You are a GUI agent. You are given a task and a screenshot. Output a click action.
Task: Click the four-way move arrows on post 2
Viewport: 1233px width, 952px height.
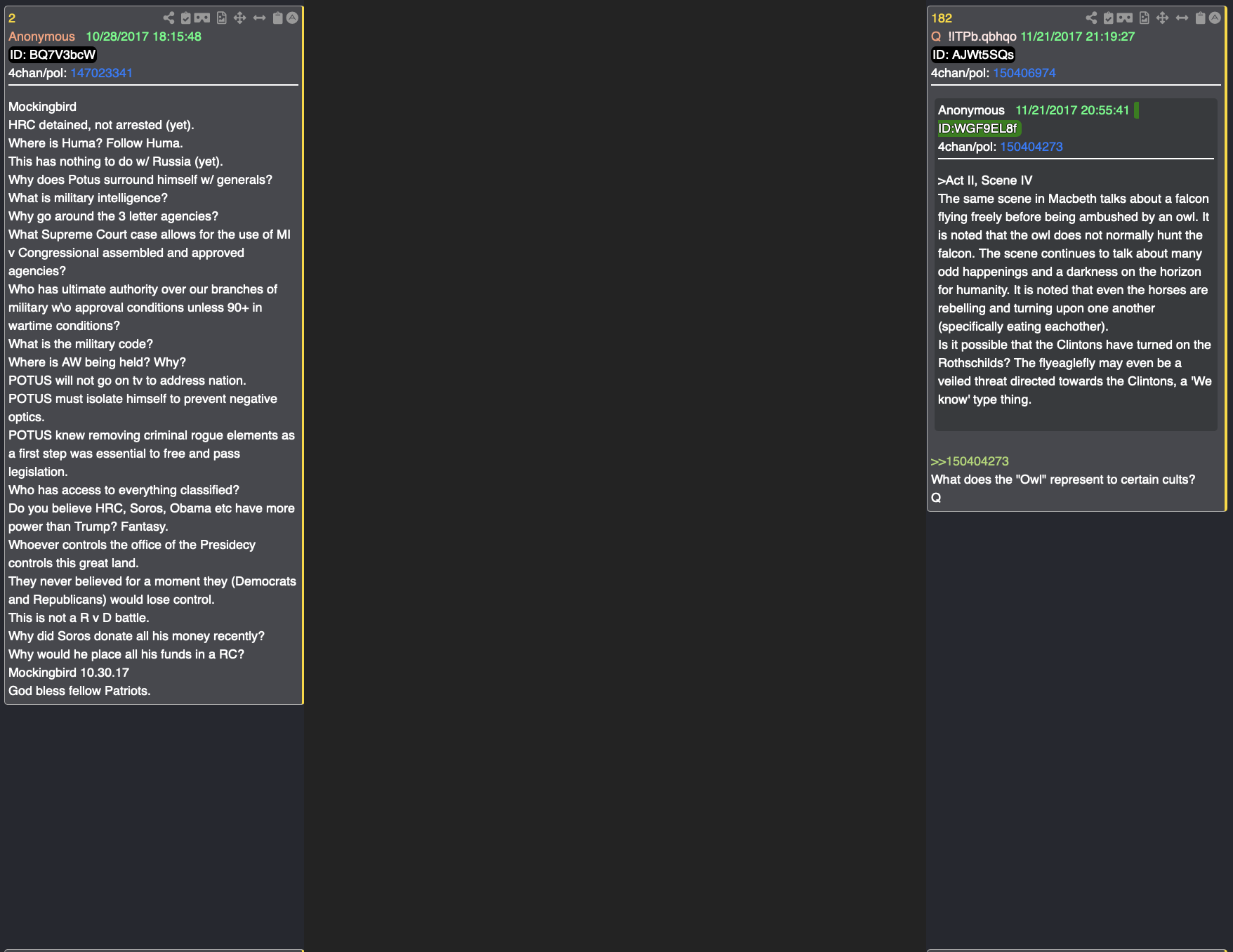[x=240, y=18]
